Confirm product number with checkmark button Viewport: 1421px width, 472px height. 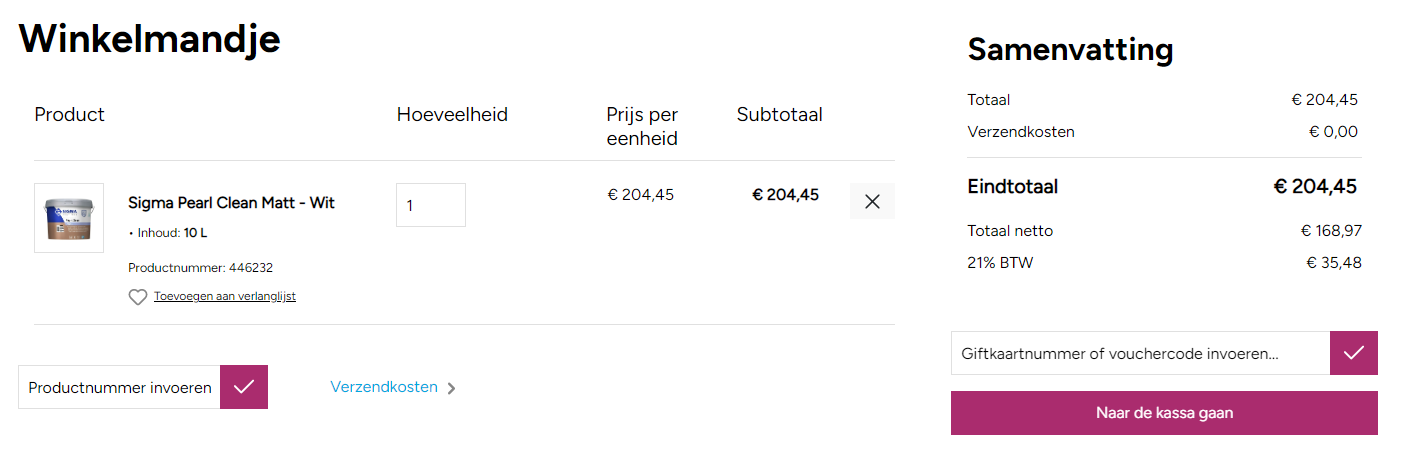point(243,387)
